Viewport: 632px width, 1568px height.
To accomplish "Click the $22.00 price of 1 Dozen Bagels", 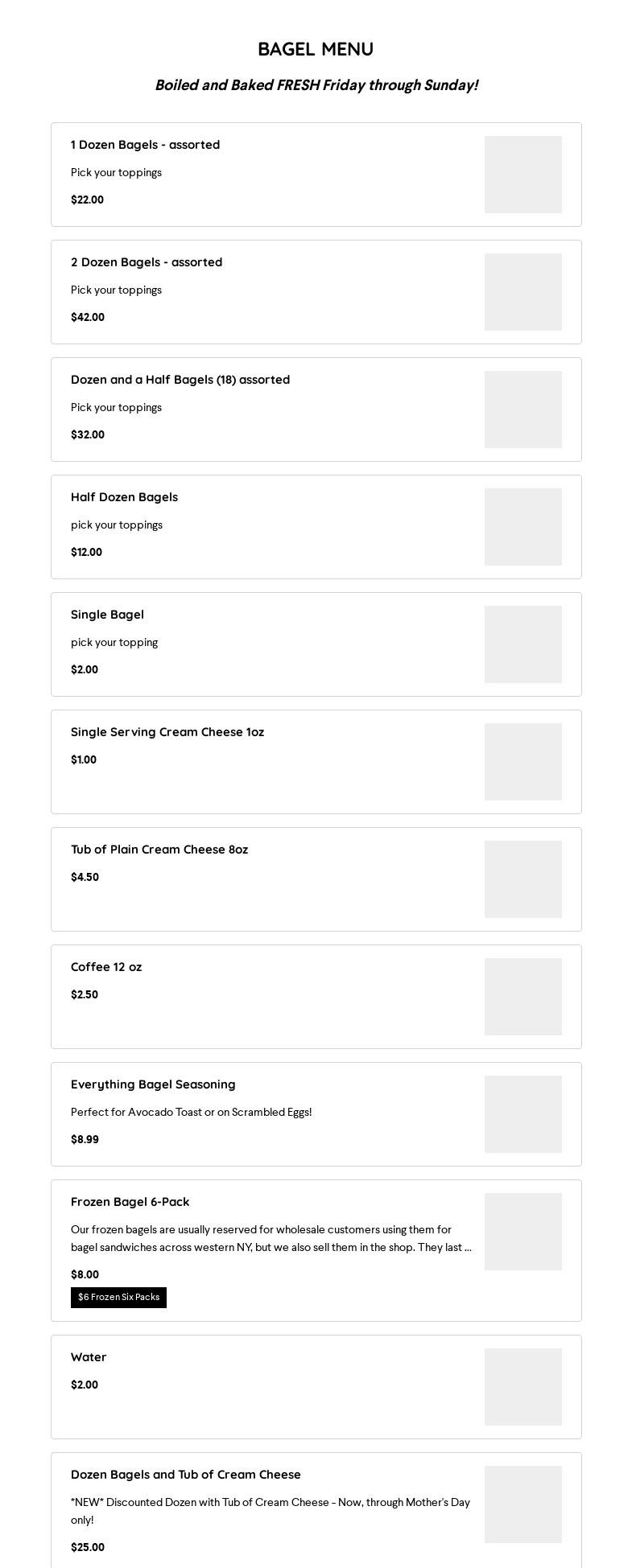I will click(x=87, y=200).
